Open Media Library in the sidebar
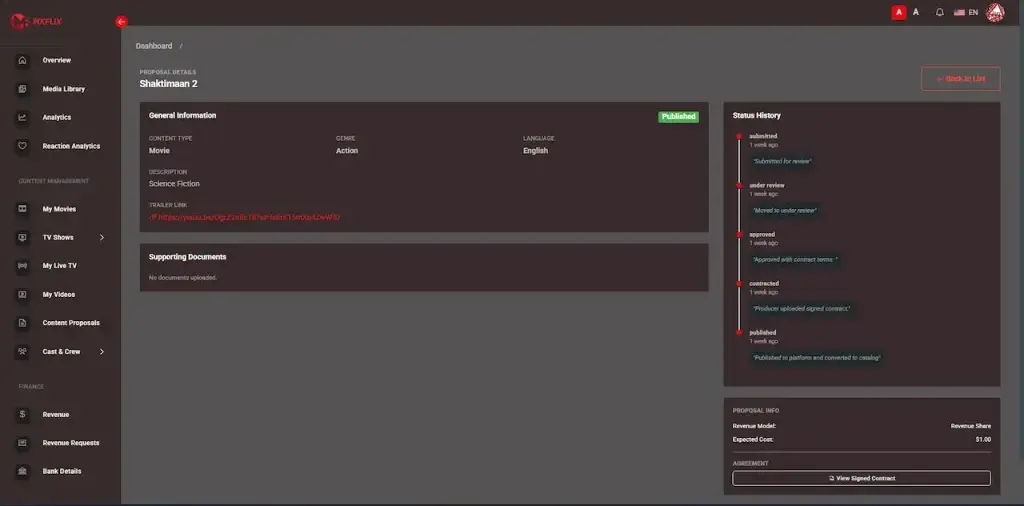1024x506 pixels. pos(64,89)
